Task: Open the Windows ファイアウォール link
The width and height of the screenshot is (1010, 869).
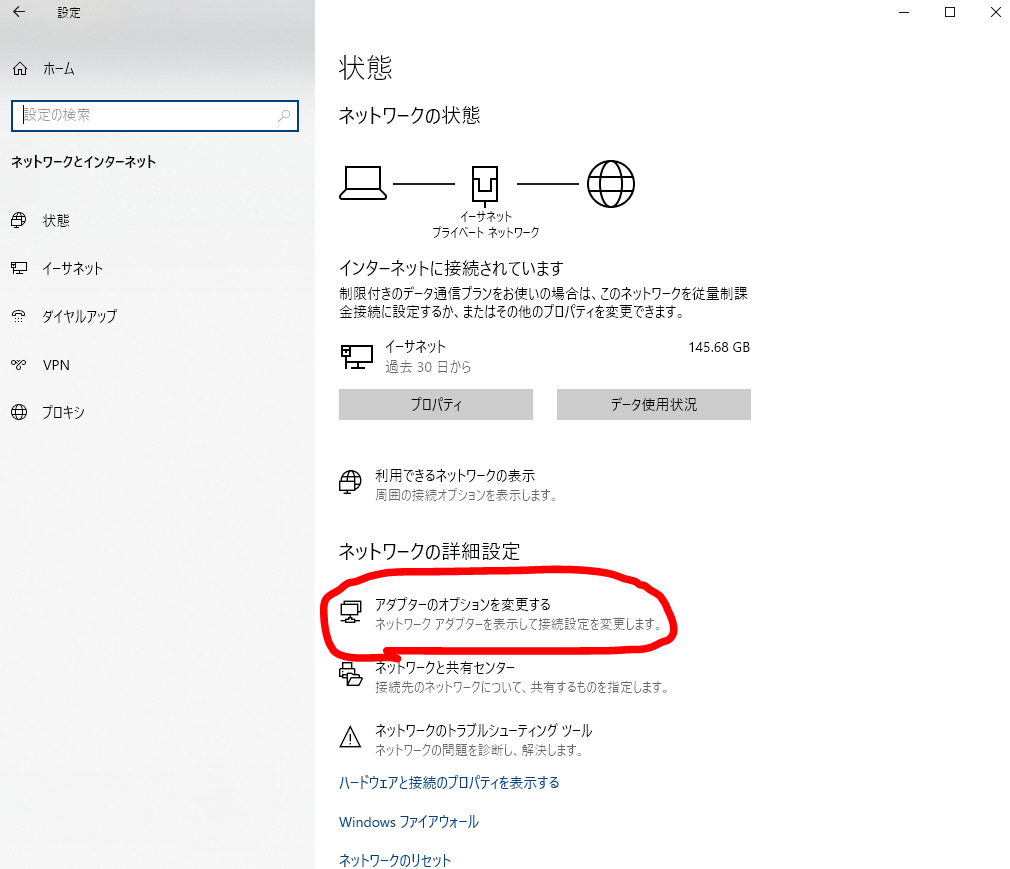Action: pyautogui.click(x=408, y=822)
